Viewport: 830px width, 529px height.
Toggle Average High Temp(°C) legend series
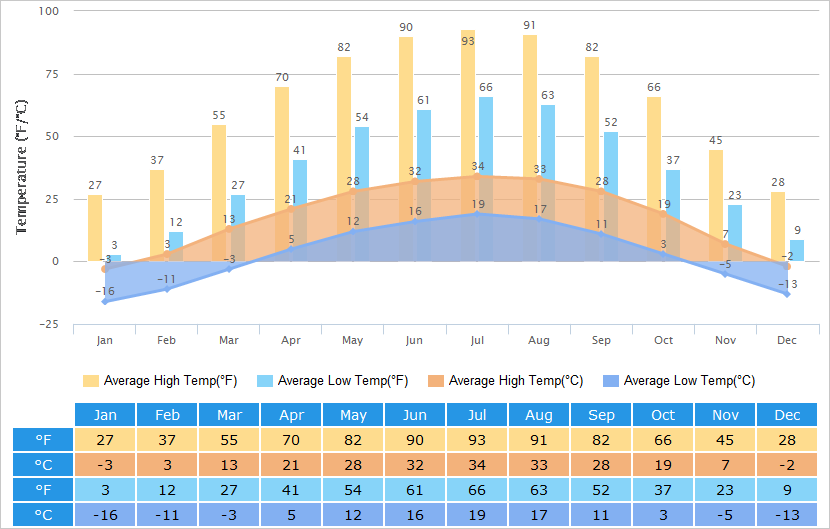pyautogui.click(x=515, y=381)
